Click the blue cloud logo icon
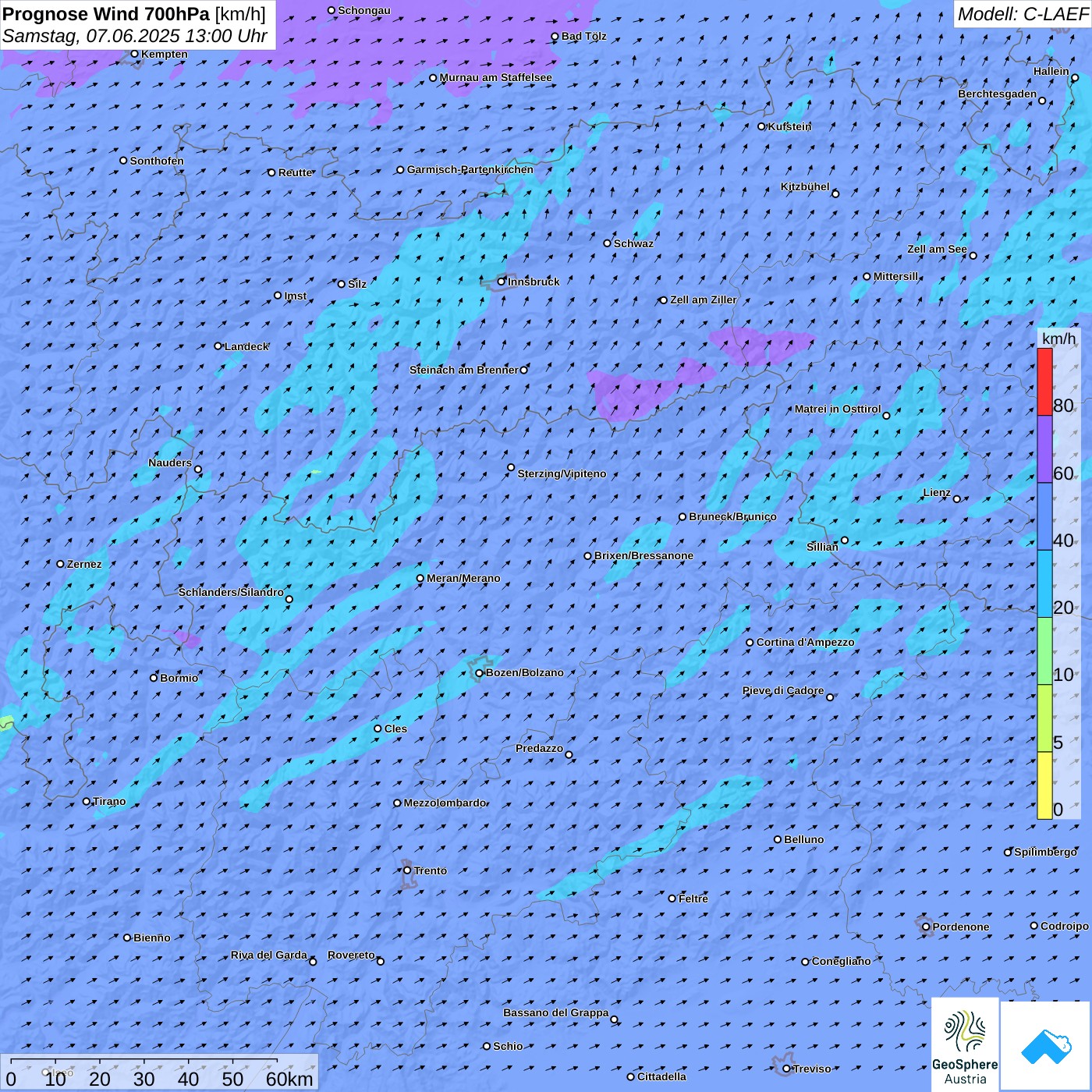Image resolution: width=1092 pixels, height=1092 pixels. coord(1046,1046)
